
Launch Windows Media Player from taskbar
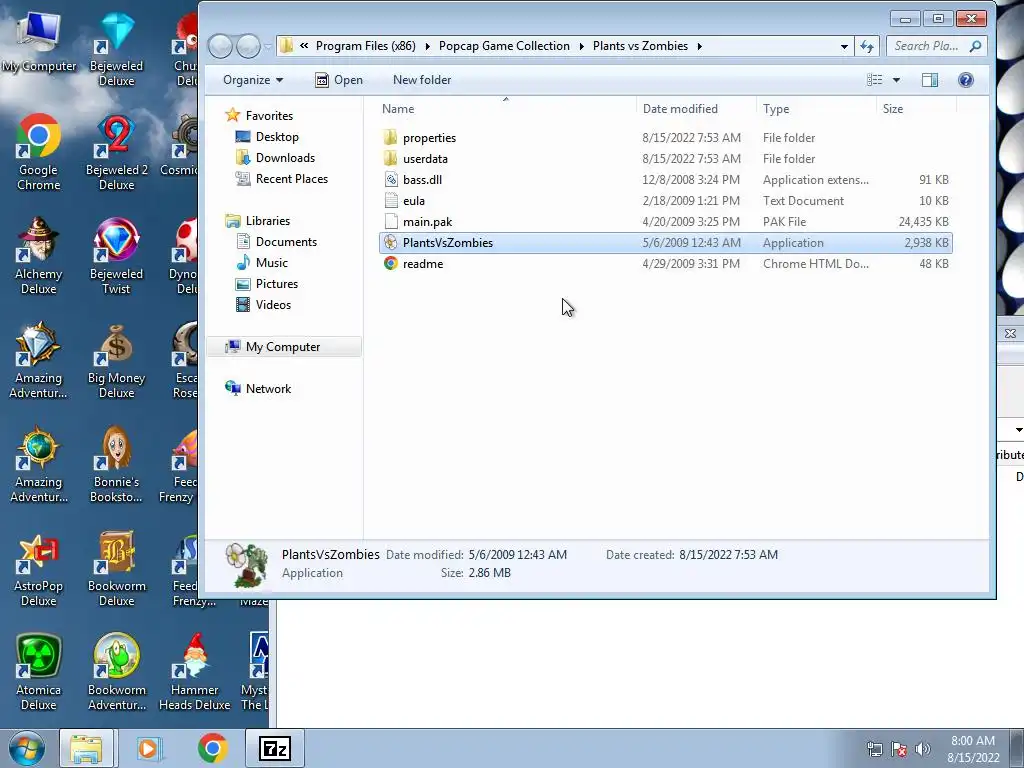(x=149, y=748)
